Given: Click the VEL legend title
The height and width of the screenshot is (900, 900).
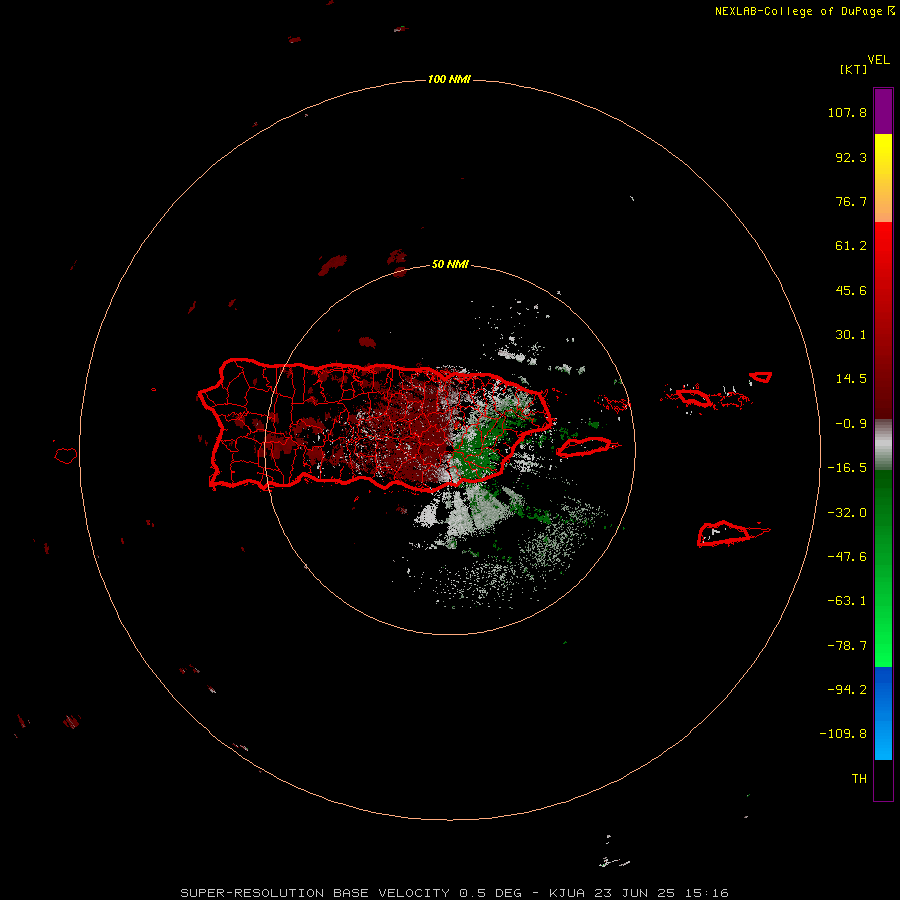Looking at the screenshot, I should pyautogui.click(x=879, y=60).
